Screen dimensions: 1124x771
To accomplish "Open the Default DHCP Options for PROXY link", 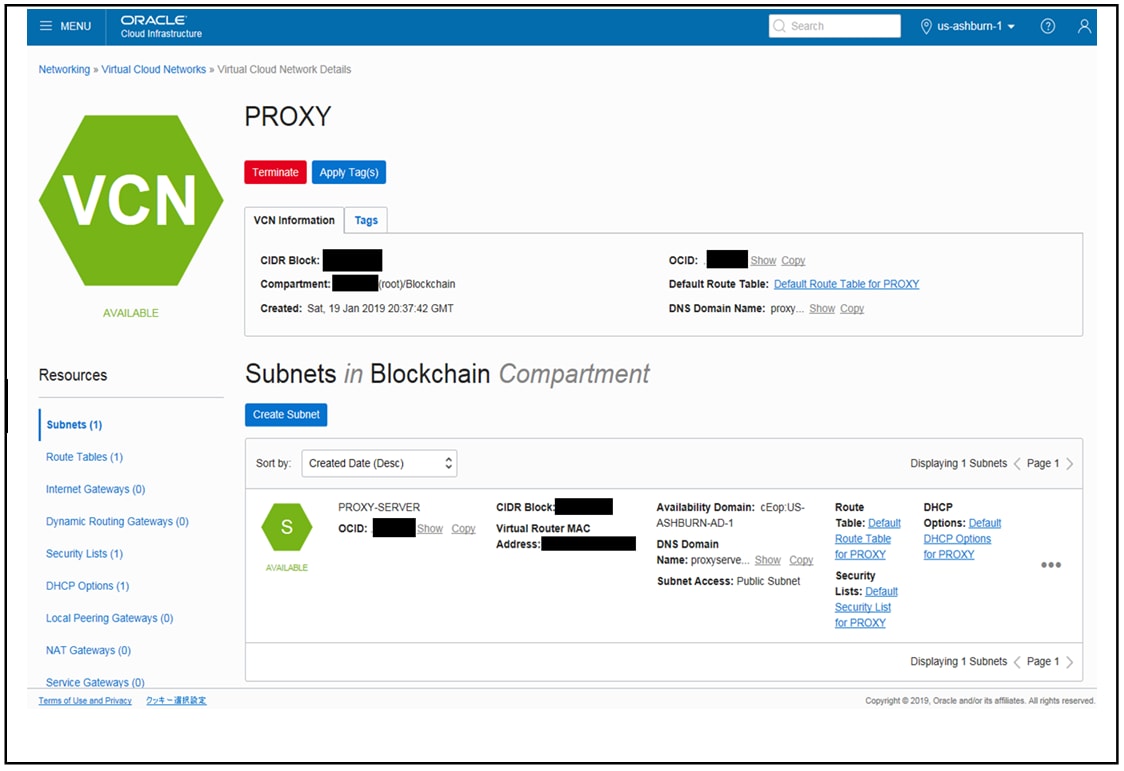I will click(x=958, y=539).
